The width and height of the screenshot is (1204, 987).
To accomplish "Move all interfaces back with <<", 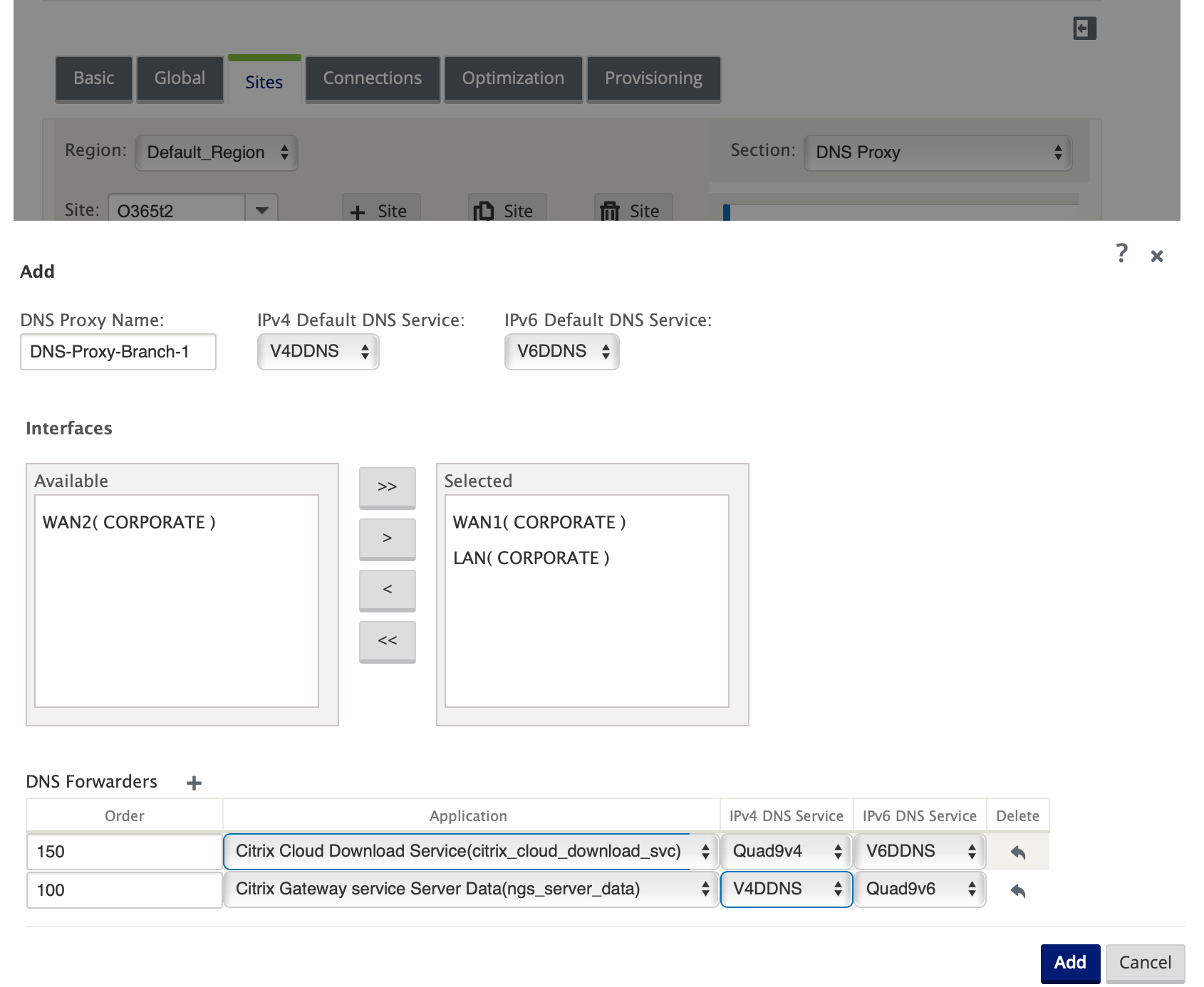I will click(388, 641).
